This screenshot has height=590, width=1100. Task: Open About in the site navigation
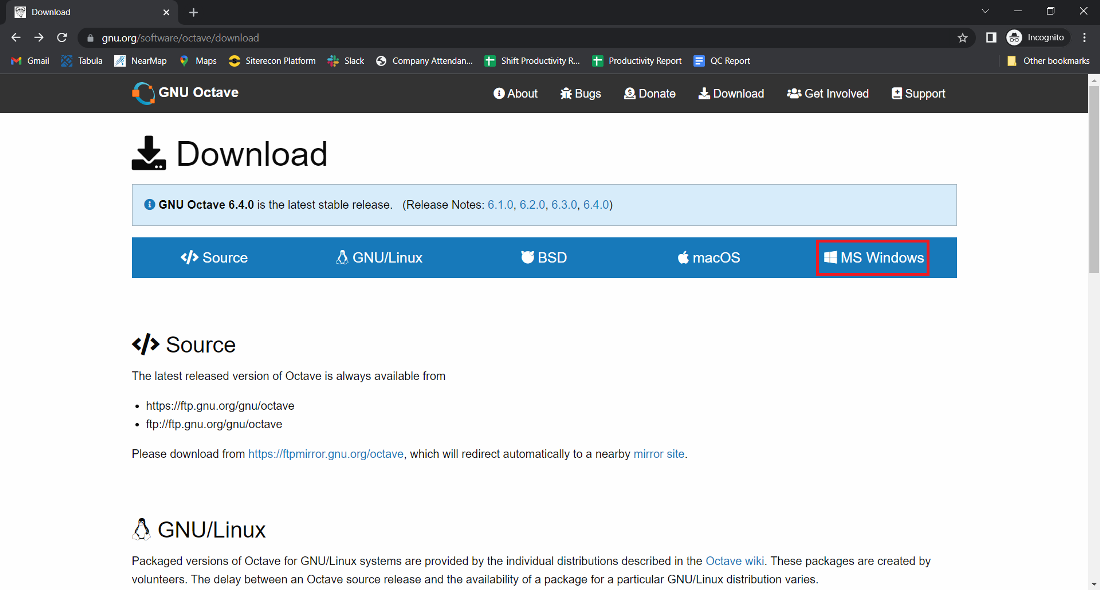click(516, 93)
